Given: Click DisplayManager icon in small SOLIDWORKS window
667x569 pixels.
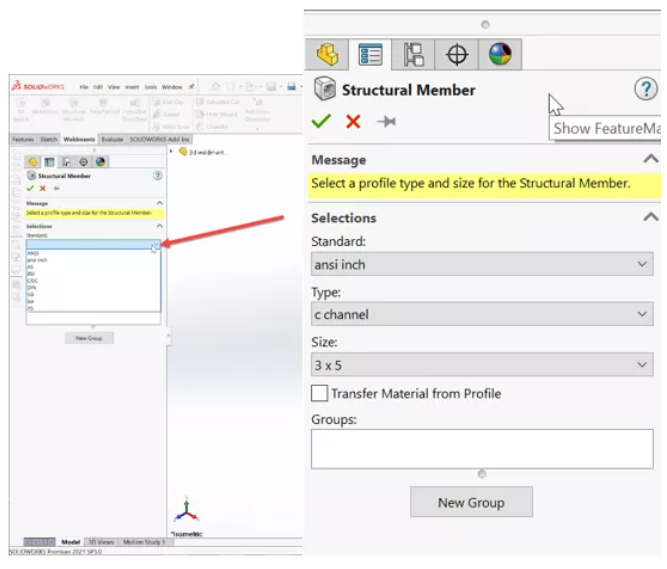Looking at the screenshot, I should pos(100,162).
